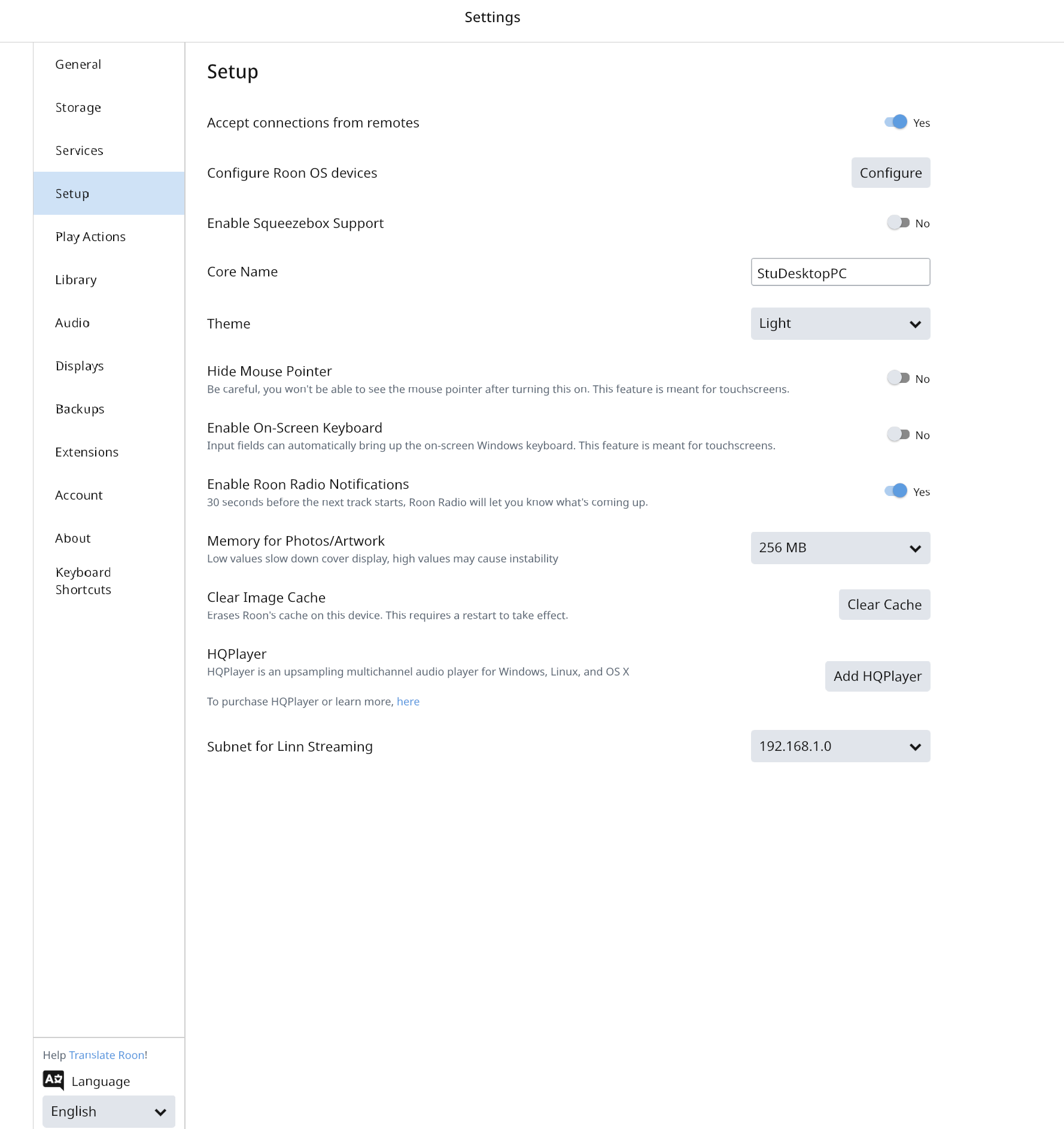Enable Squeezebox Support toggle
Viewport: 1064px width, 1129px height.
898,223
